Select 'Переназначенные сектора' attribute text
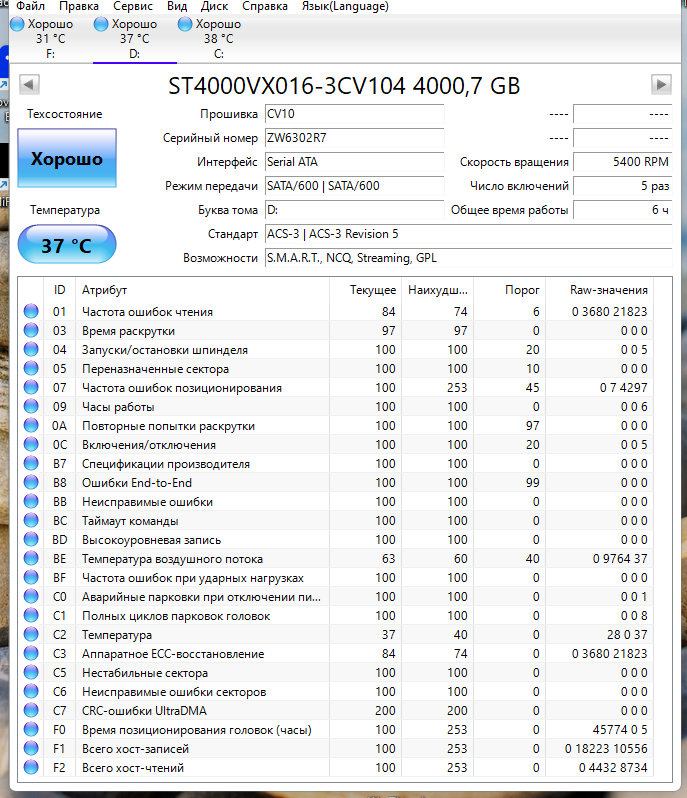Viewport: 687px width, 798px height. [x=155, y=368]
